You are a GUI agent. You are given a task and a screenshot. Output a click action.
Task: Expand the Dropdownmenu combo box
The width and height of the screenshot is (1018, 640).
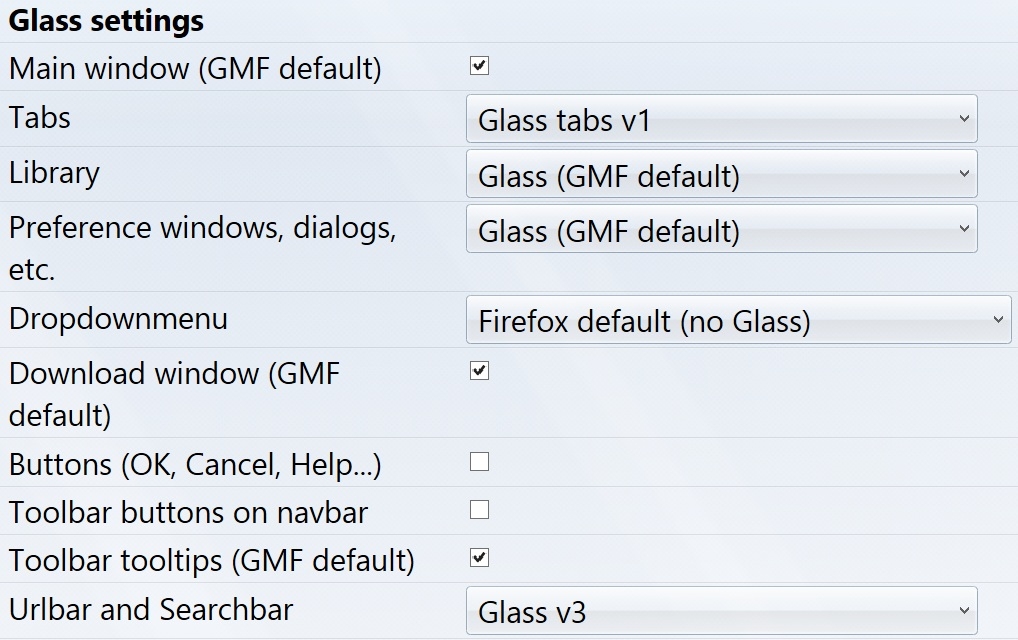point(738,321)
